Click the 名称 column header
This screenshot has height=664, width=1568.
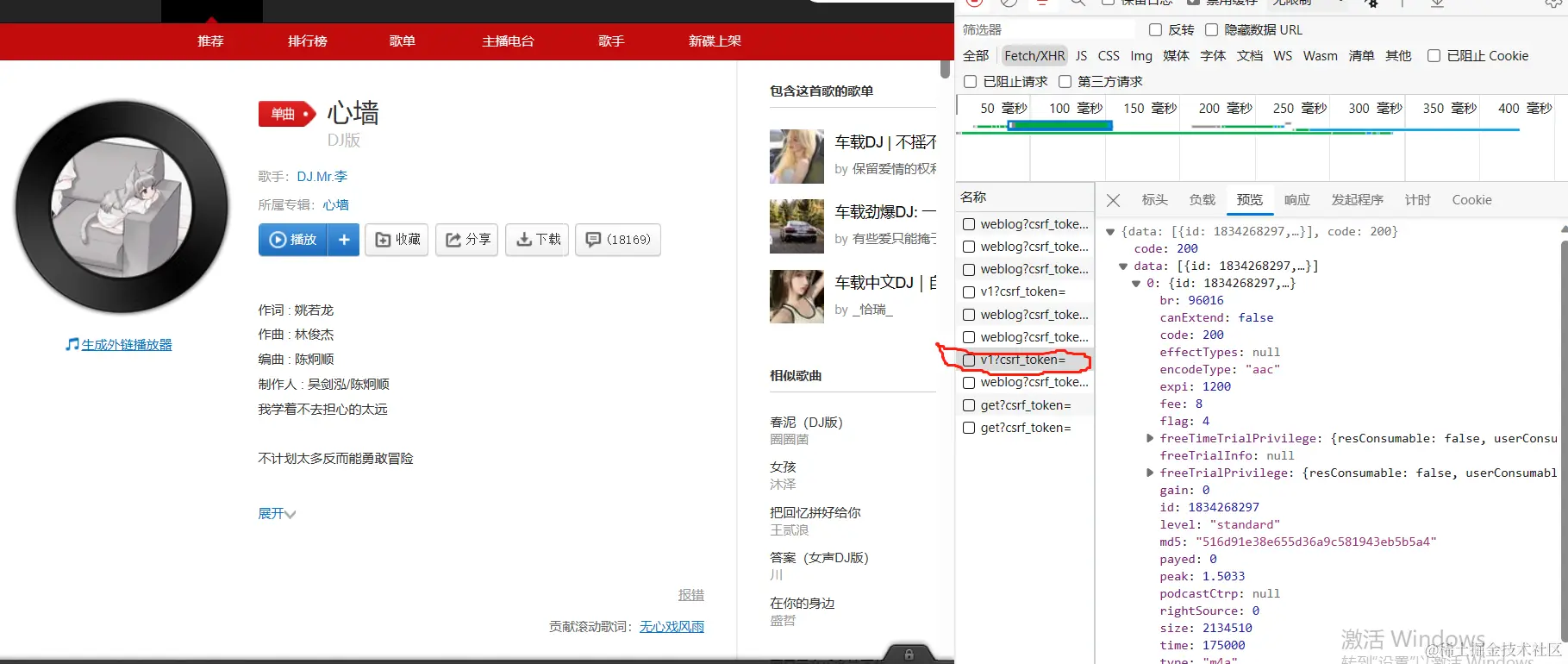pos(973,197)
